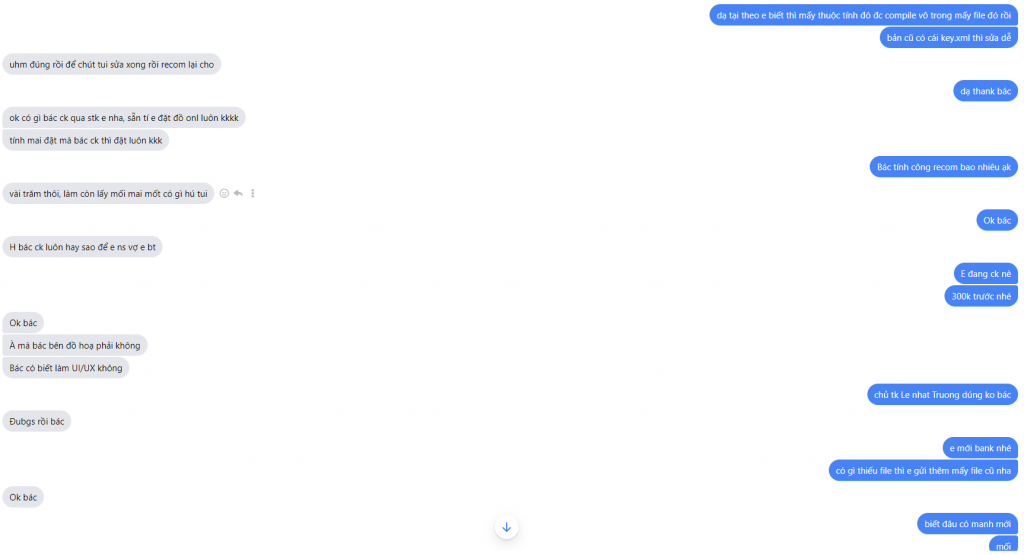The height and width of the screenshot is (555, 1024).
Task: Select the "e mới bank nhé" bubble
Action: tap(980, 448)
